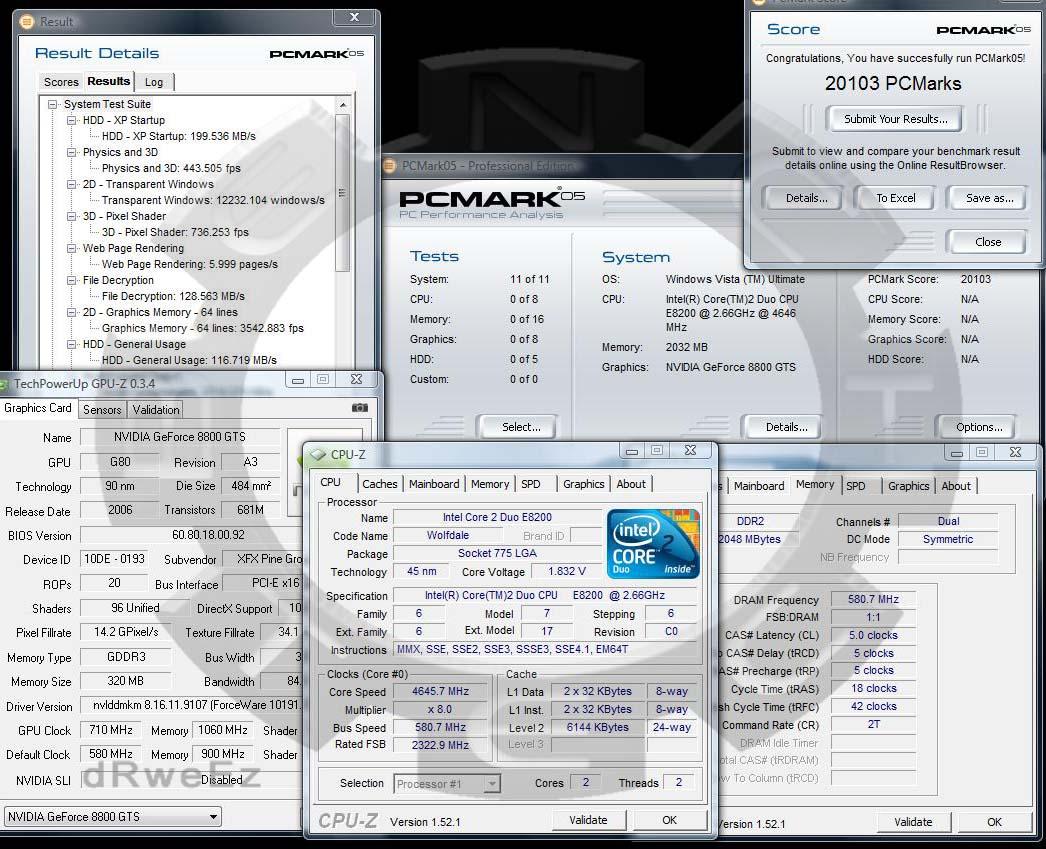Viewport: 1046px width, 849px height.
Task: Switch to the Scores tab in Result Details
Action: [61, 82]
